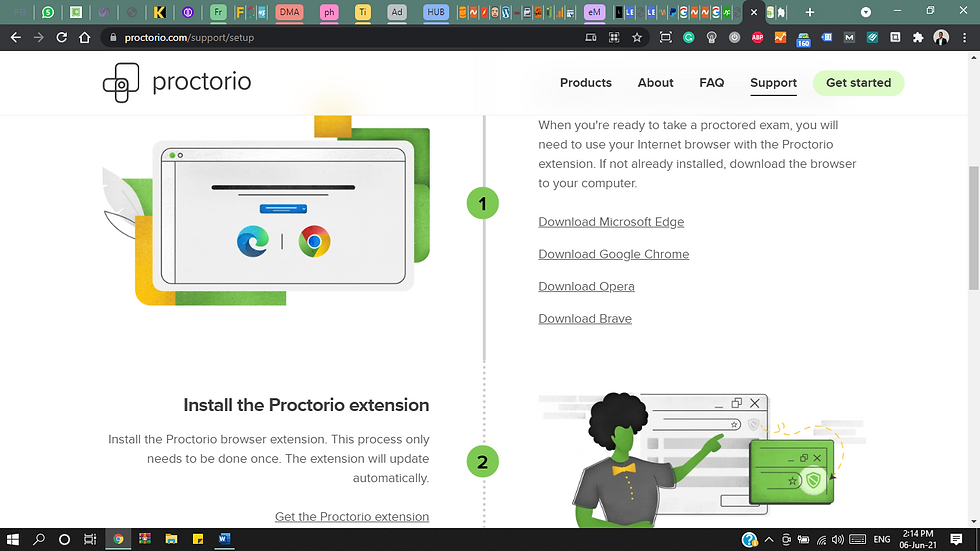Open Microsoft Word from taskbar
The width and height of the screenshot is (980, 551).
[x=224, y=539]
